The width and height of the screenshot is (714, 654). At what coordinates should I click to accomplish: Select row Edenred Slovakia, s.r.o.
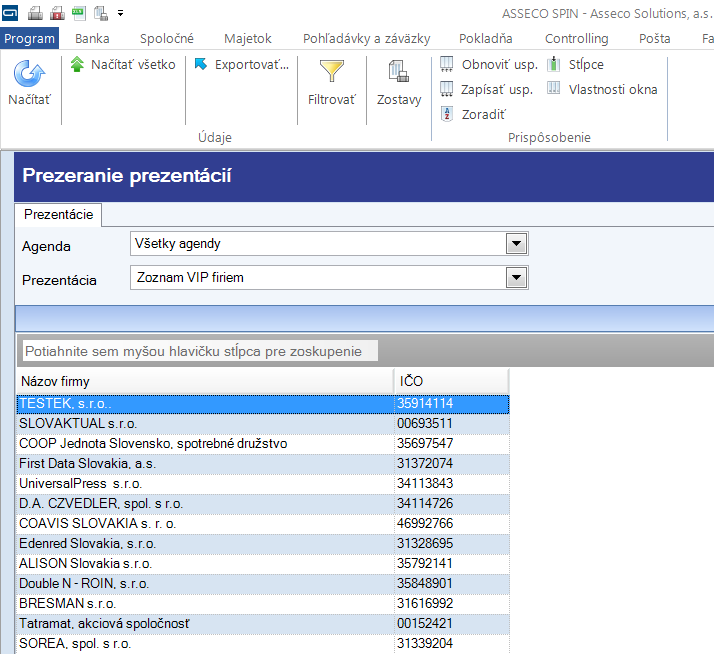(x=263, y=544)
